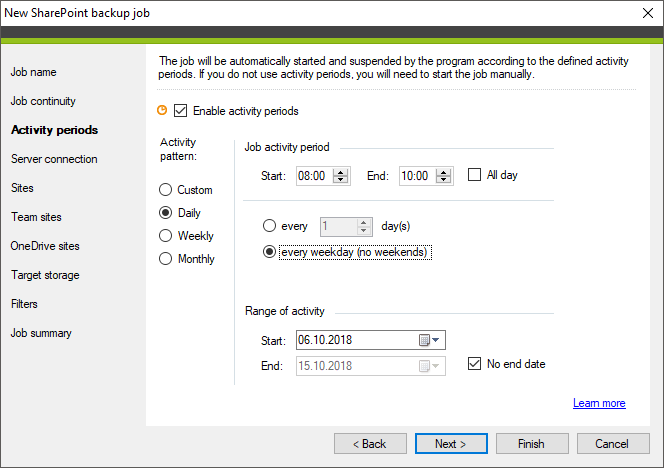The image size is (664, 468).
Task: Expand the range Start date dropdown arrow
Action: coord(436,340)
